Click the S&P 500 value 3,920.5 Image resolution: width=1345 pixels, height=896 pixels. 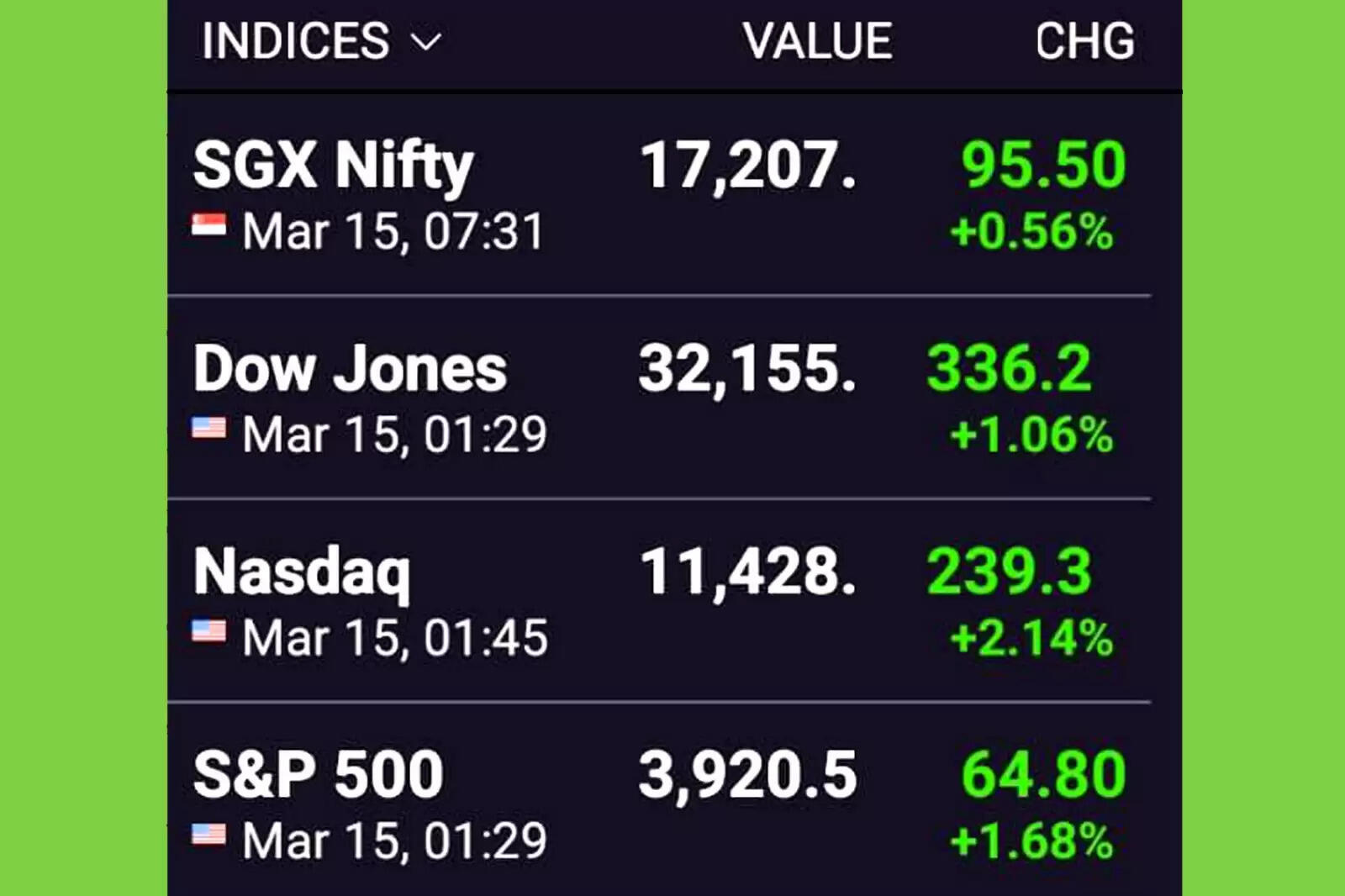(x=747, y=774)
